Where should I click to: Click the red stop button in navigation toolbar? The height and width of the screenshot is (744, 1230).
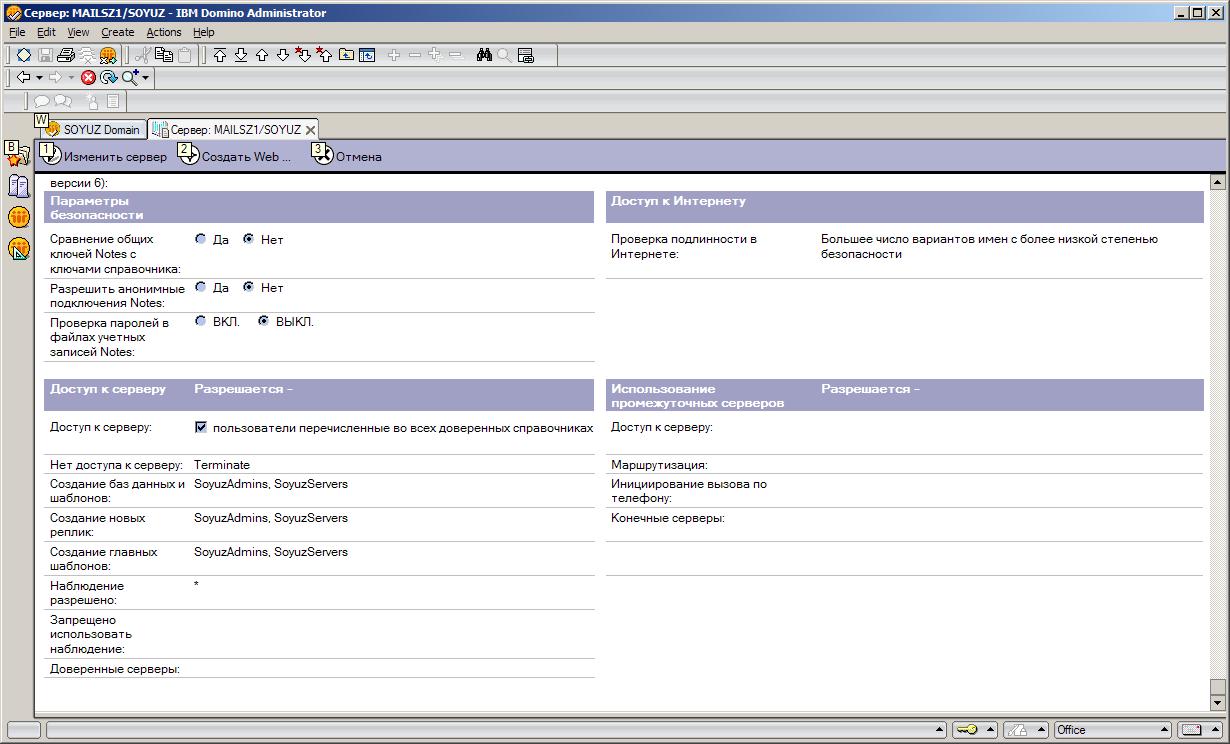click(x=89, y=78)
